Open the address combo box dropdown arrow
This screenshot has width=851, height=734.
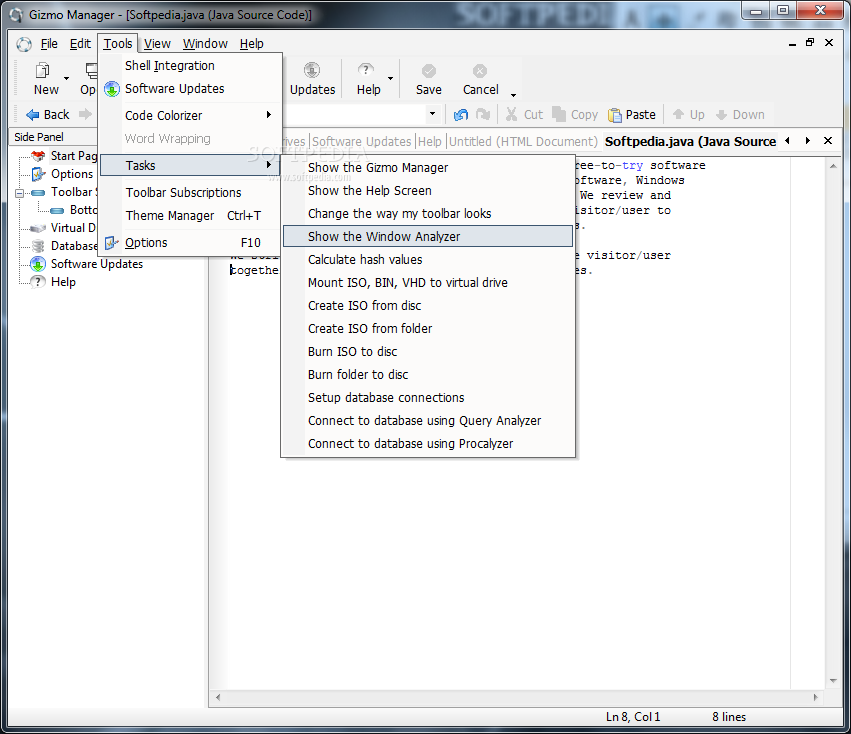pyautogui.click(x=433, y=114)
